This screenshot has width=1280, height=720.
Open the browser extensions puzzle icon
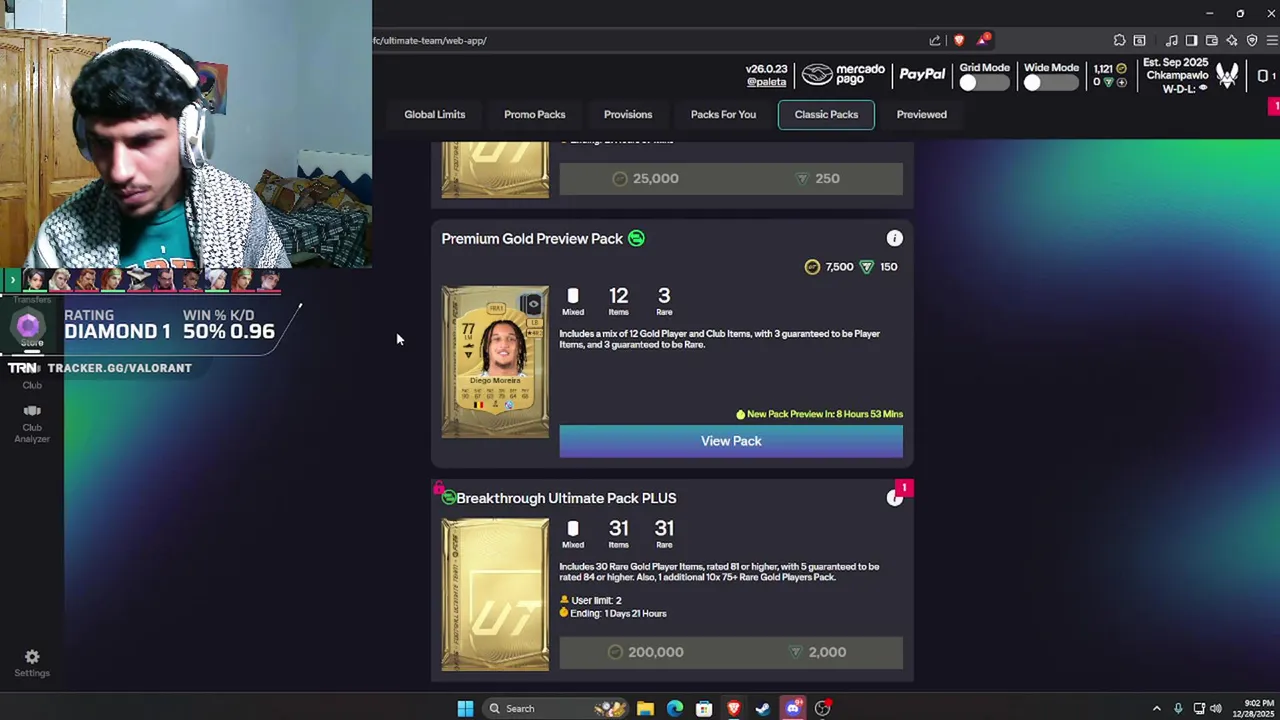click(x=1119, y=40)
